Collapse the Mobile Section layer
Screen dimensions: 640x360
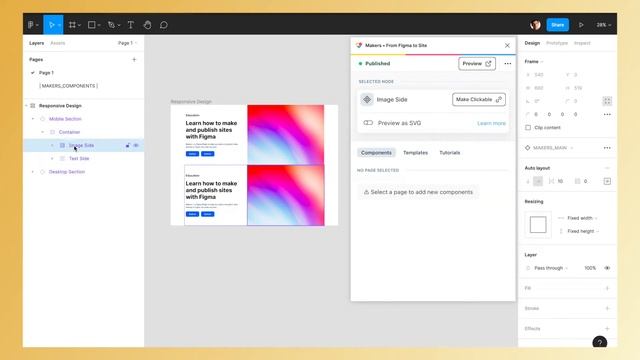click(33, 119)
